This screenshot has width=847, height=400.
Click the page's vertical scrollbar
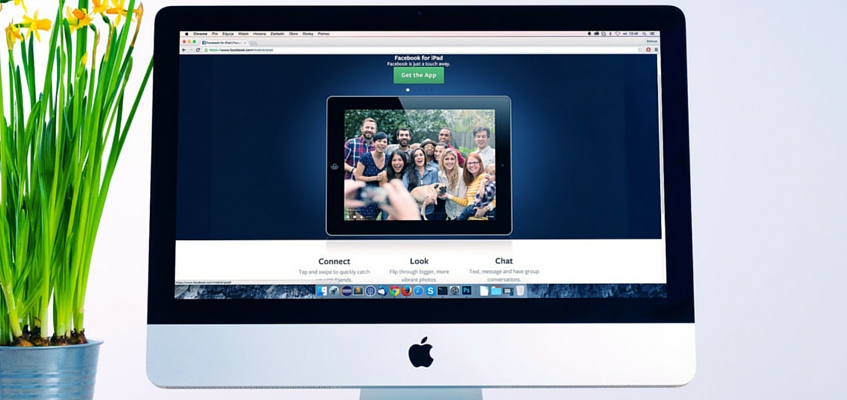[x=661, y=146]
